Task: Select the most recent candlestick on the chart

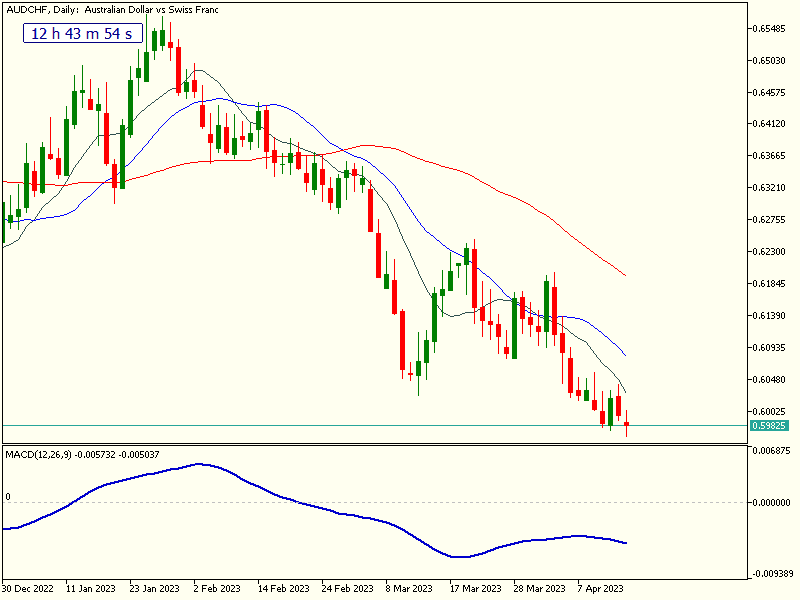Action: (x=627, y=426)
